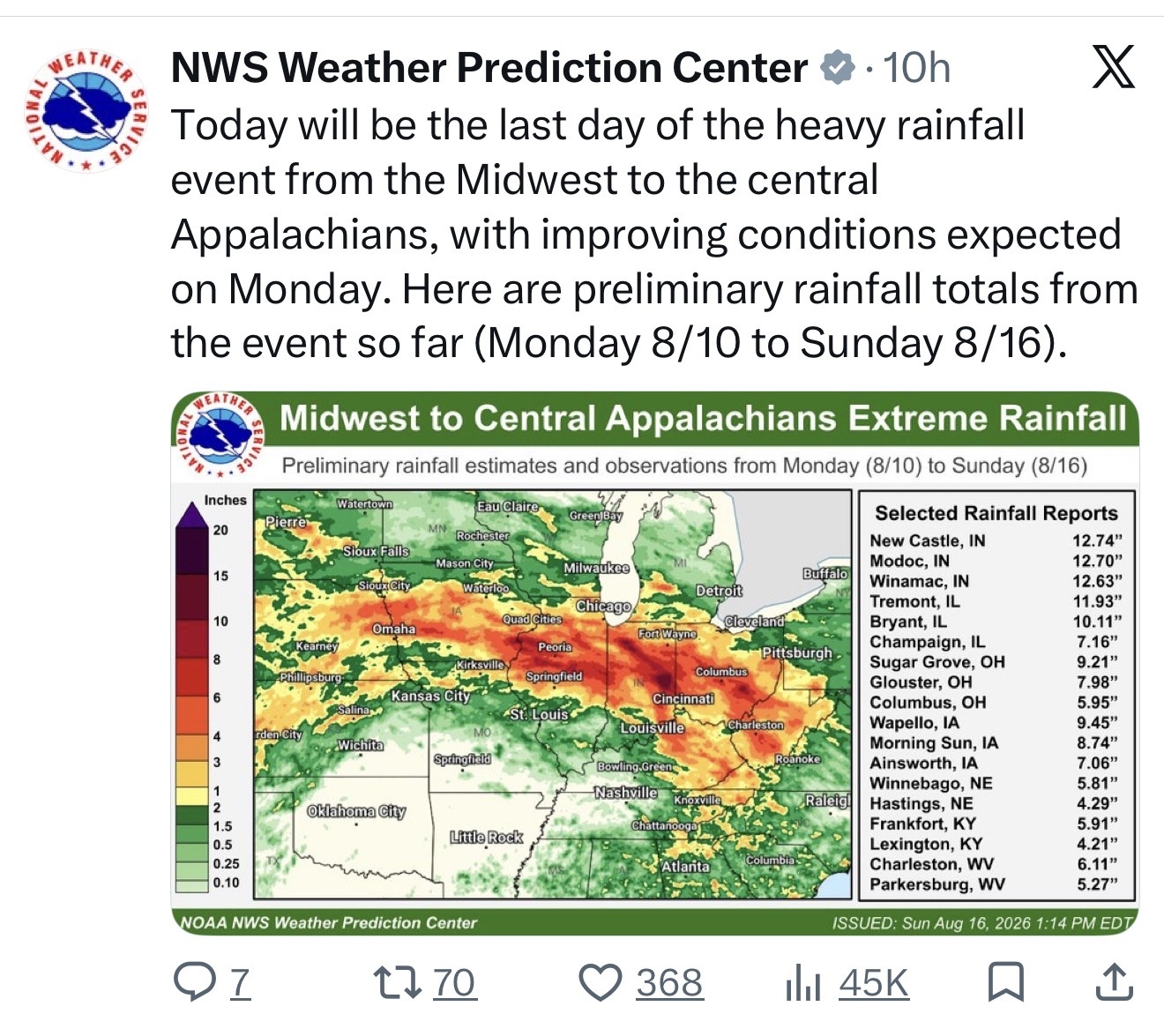The image size is (1164, 1036).
Task: View the 7 replies count
Action: 241,982
